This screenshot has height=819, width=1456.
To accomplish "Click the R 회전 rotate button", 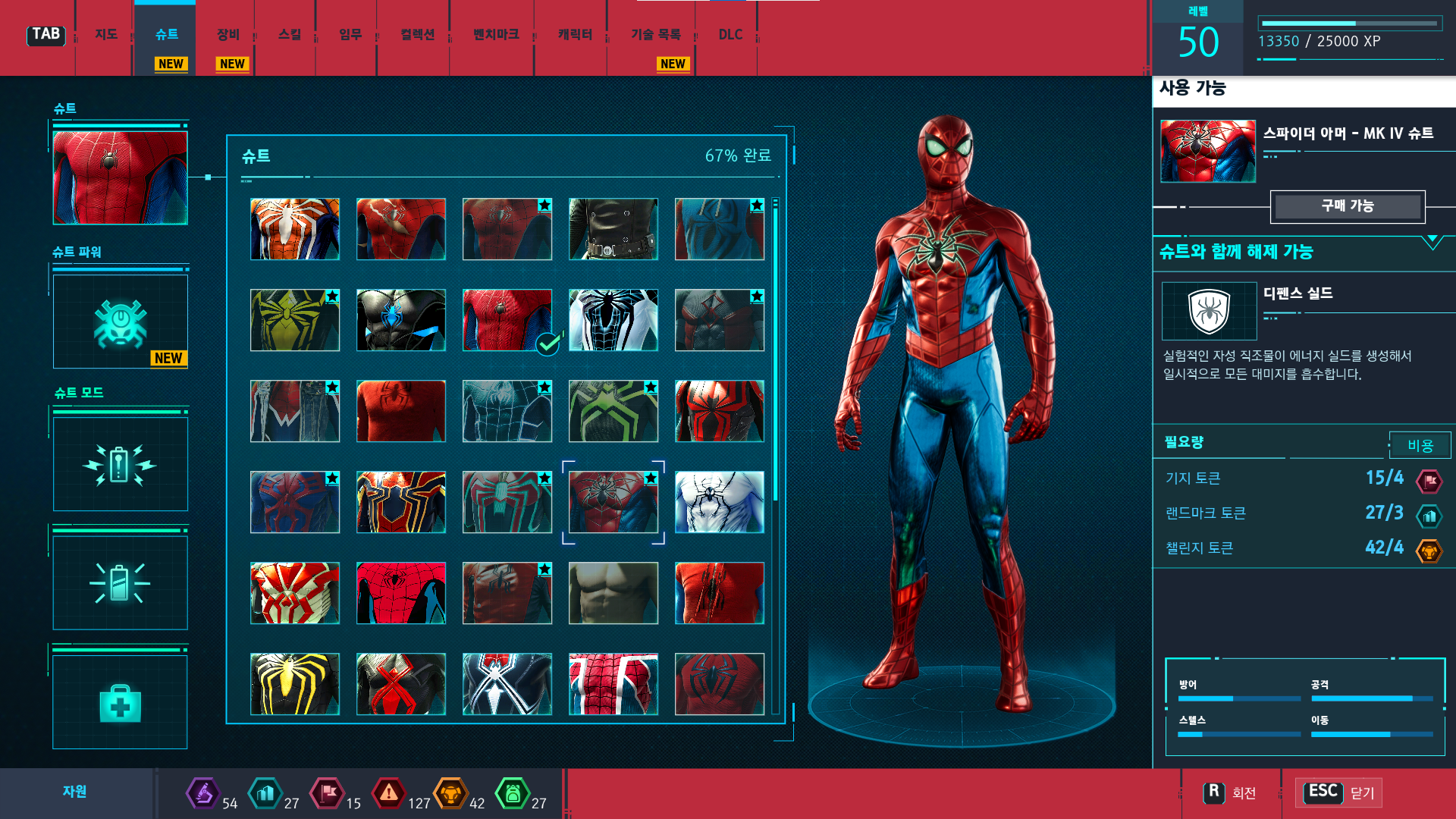I will click(x=1229, y=792).
